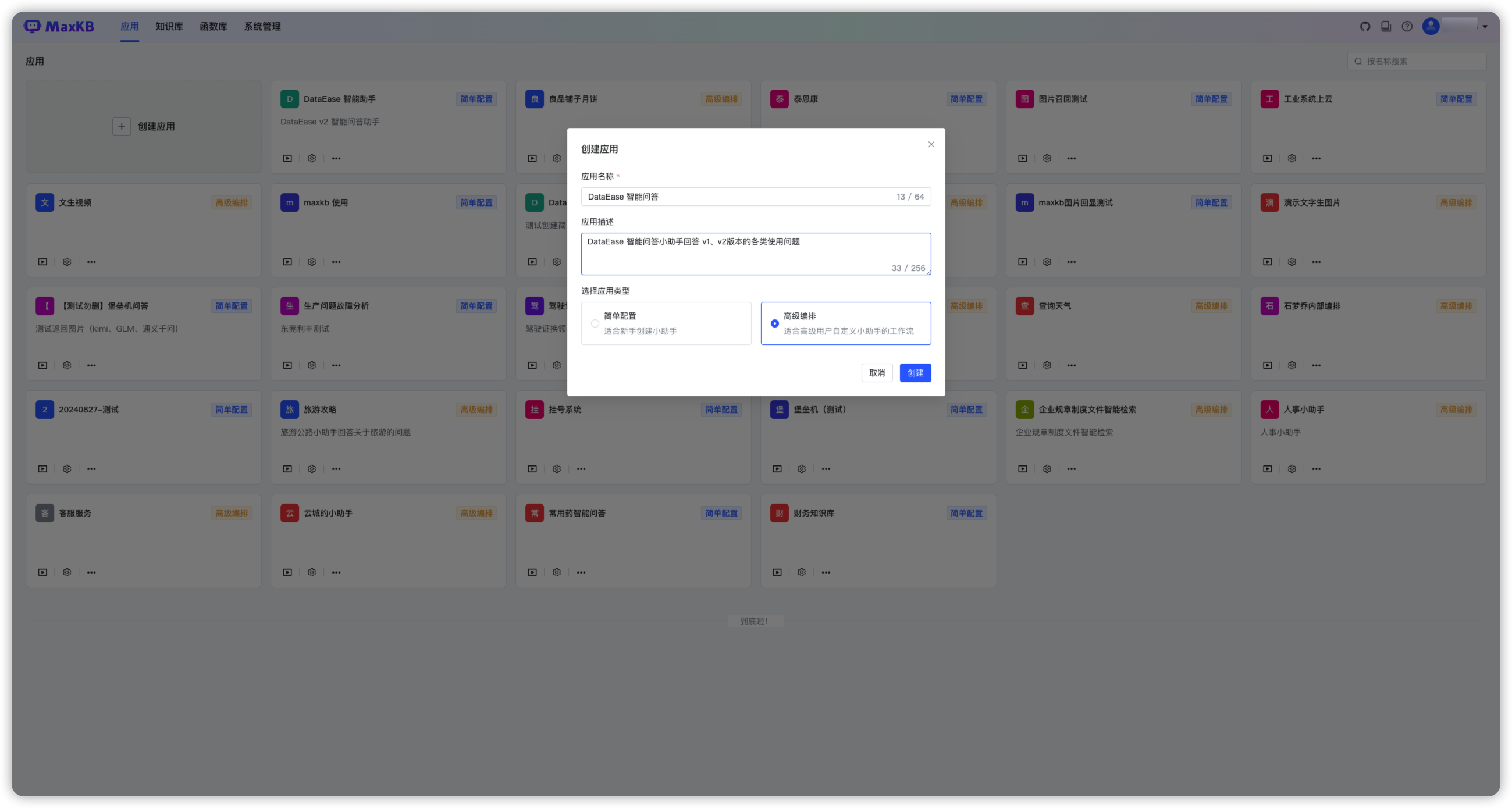Open the 函数库 menu item
Screen dimensions: 1512x808
coord(214,26)
